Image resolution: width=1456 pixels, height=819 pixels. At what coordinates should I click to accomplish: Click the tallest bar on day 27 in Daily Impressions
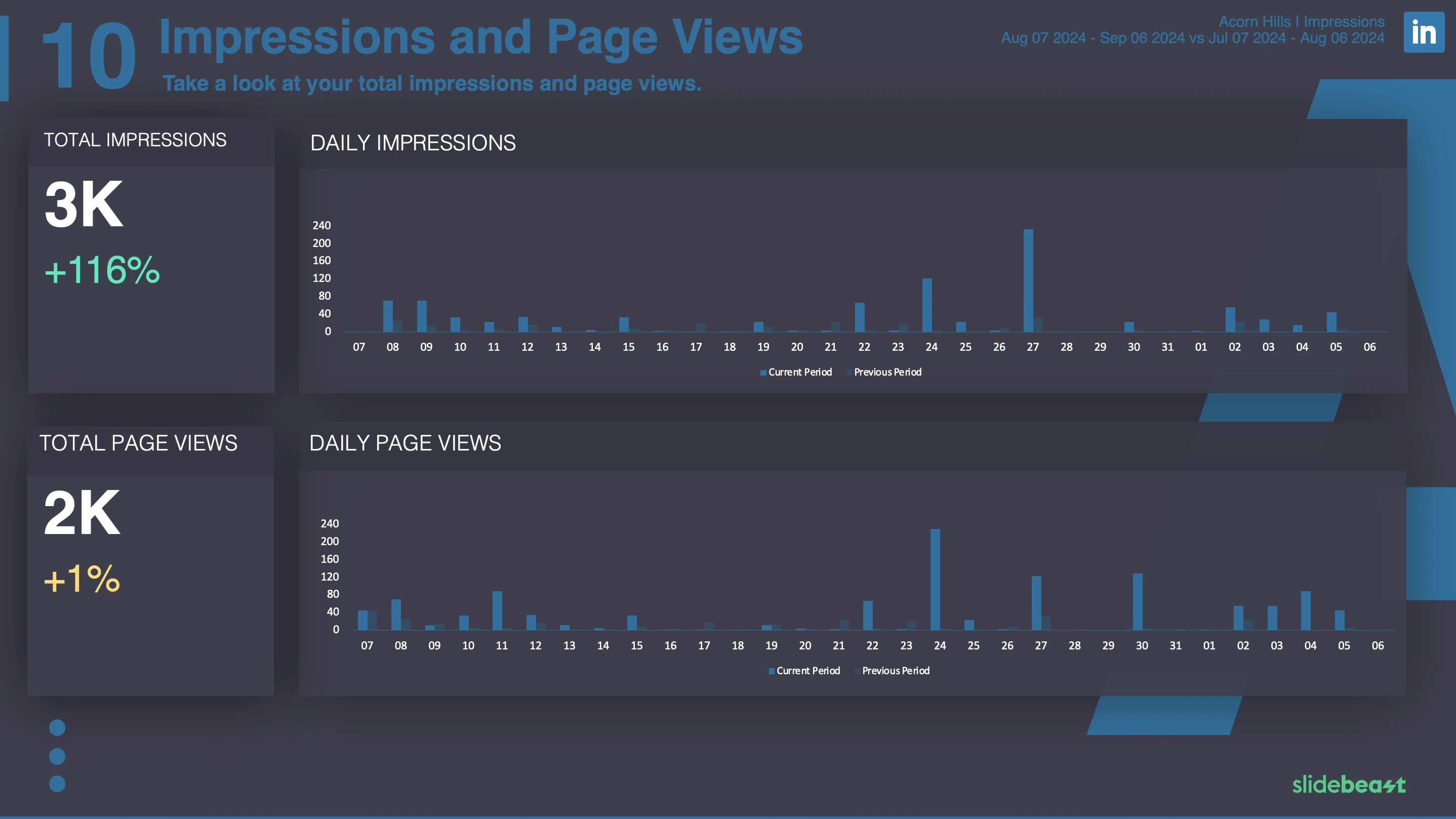tap(1028, 280)
